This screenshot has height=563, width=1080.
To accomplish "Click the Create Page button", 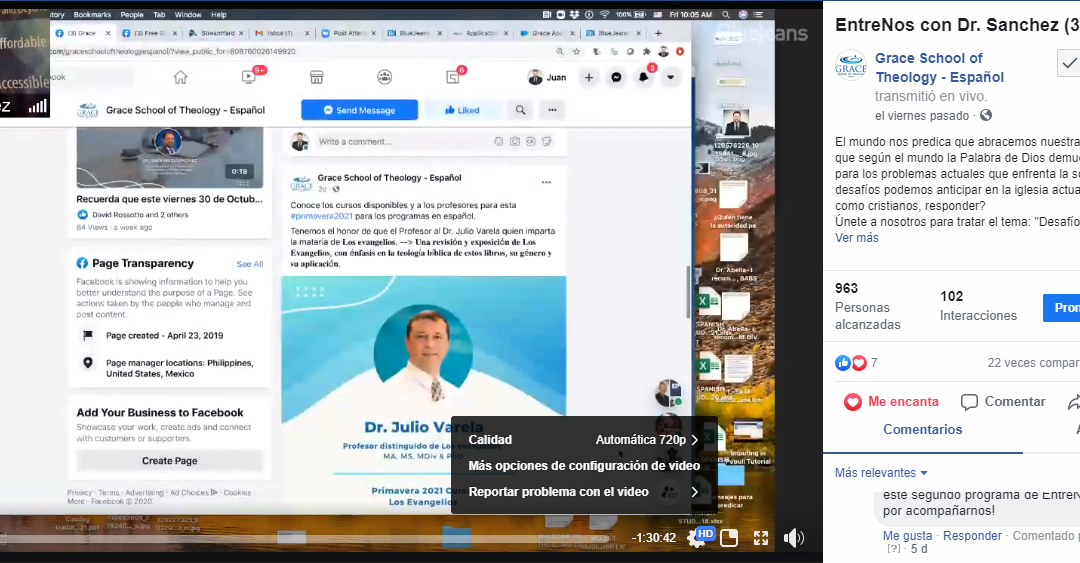I will pyautogui.click(x=169, y=461).
